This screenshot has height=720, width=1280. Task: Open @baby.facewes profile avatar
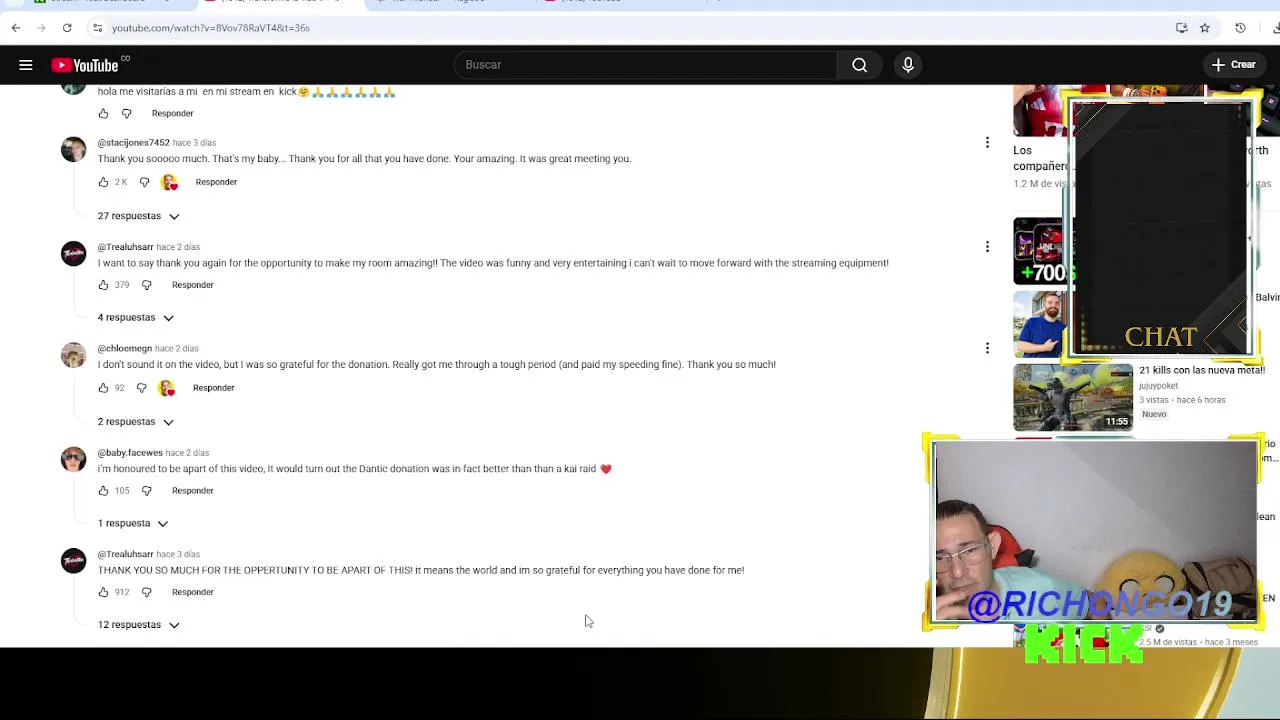pyautogui.click(x=74, y=460)
